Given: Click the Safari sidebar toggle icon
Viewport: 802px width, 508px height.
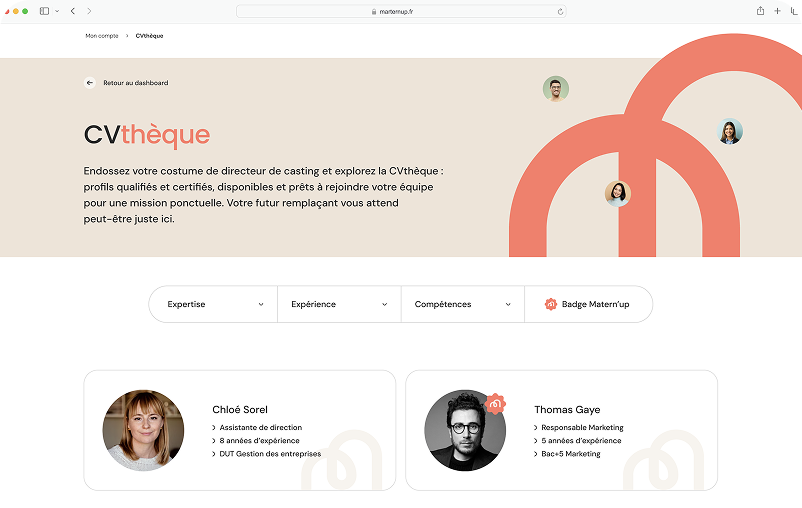Looking at the screenshot, I should coord(44,11).
